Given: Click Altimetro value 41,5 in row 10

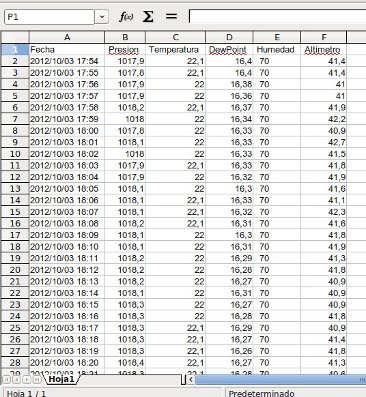Looking at the screenshot, I should [323, 154].
